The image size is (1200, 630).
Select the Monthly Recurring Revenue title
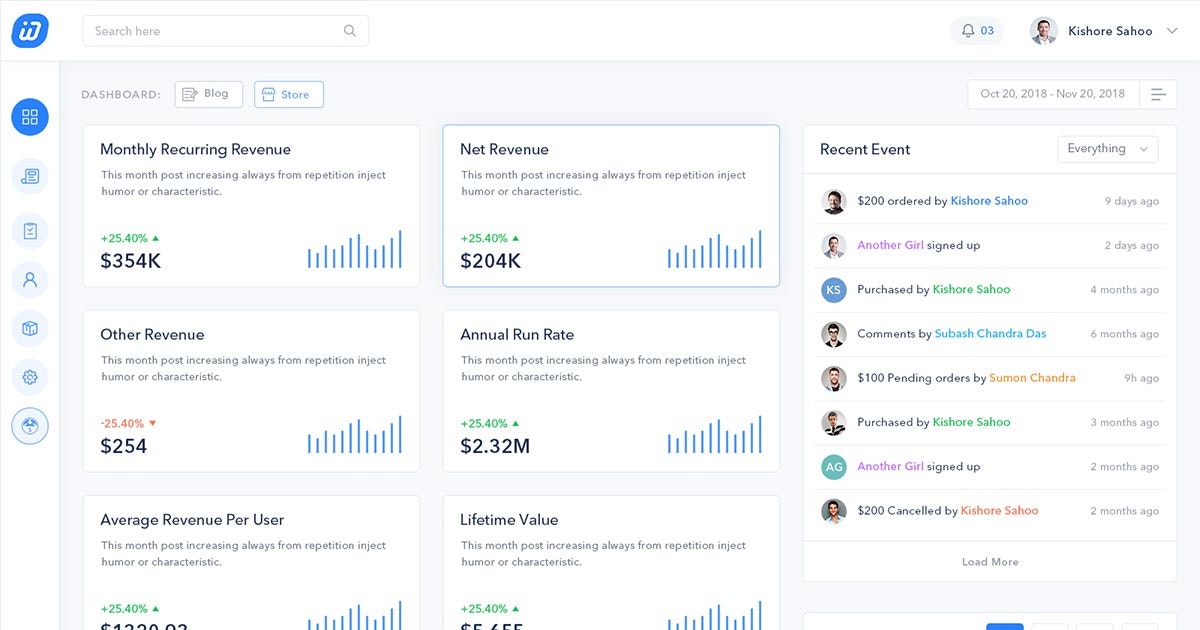pos(196,150)
